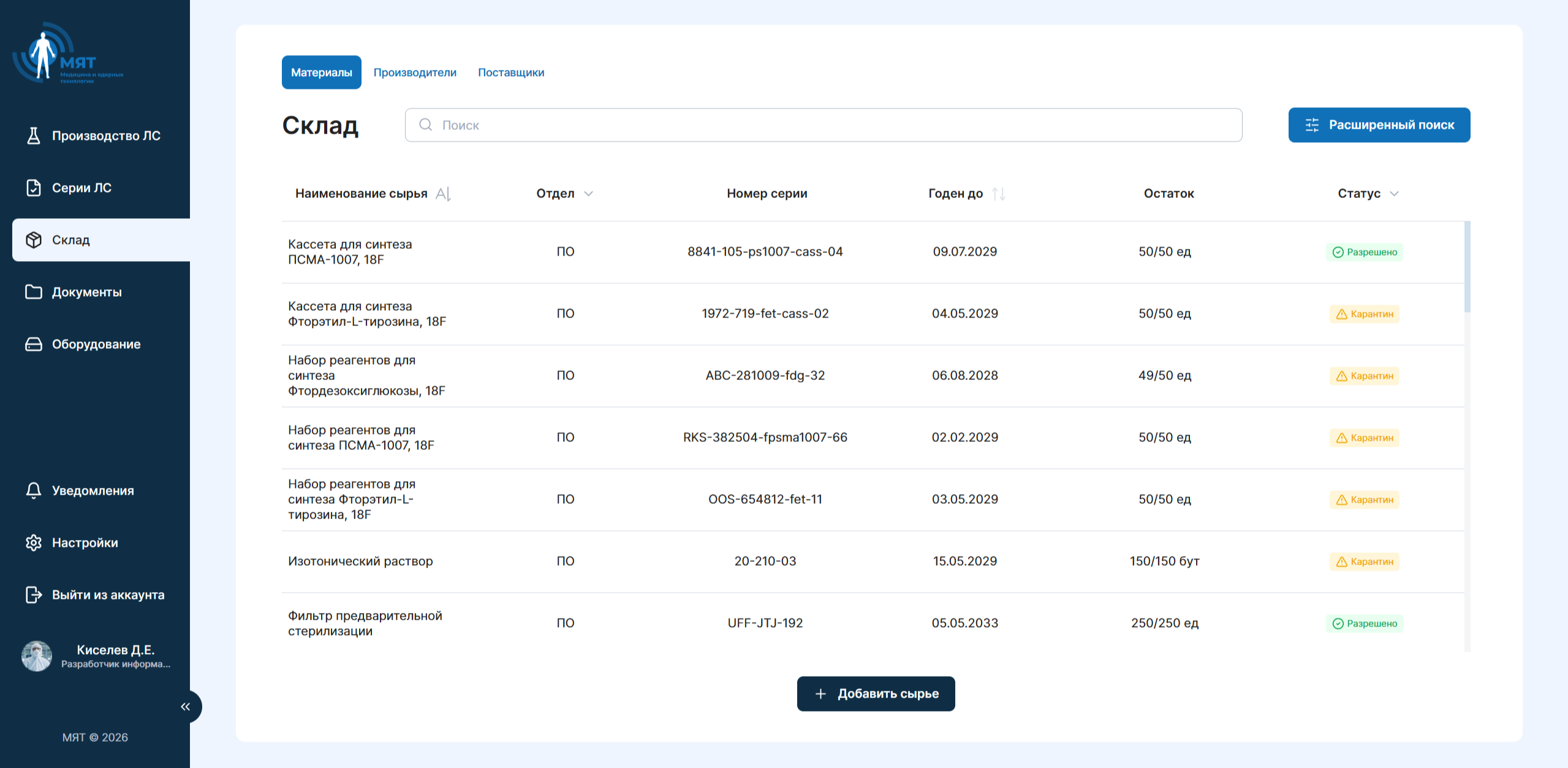Click the flask icon for Производство ЛС
This screenshot has height=768, width=1568.
pos(34,135)
